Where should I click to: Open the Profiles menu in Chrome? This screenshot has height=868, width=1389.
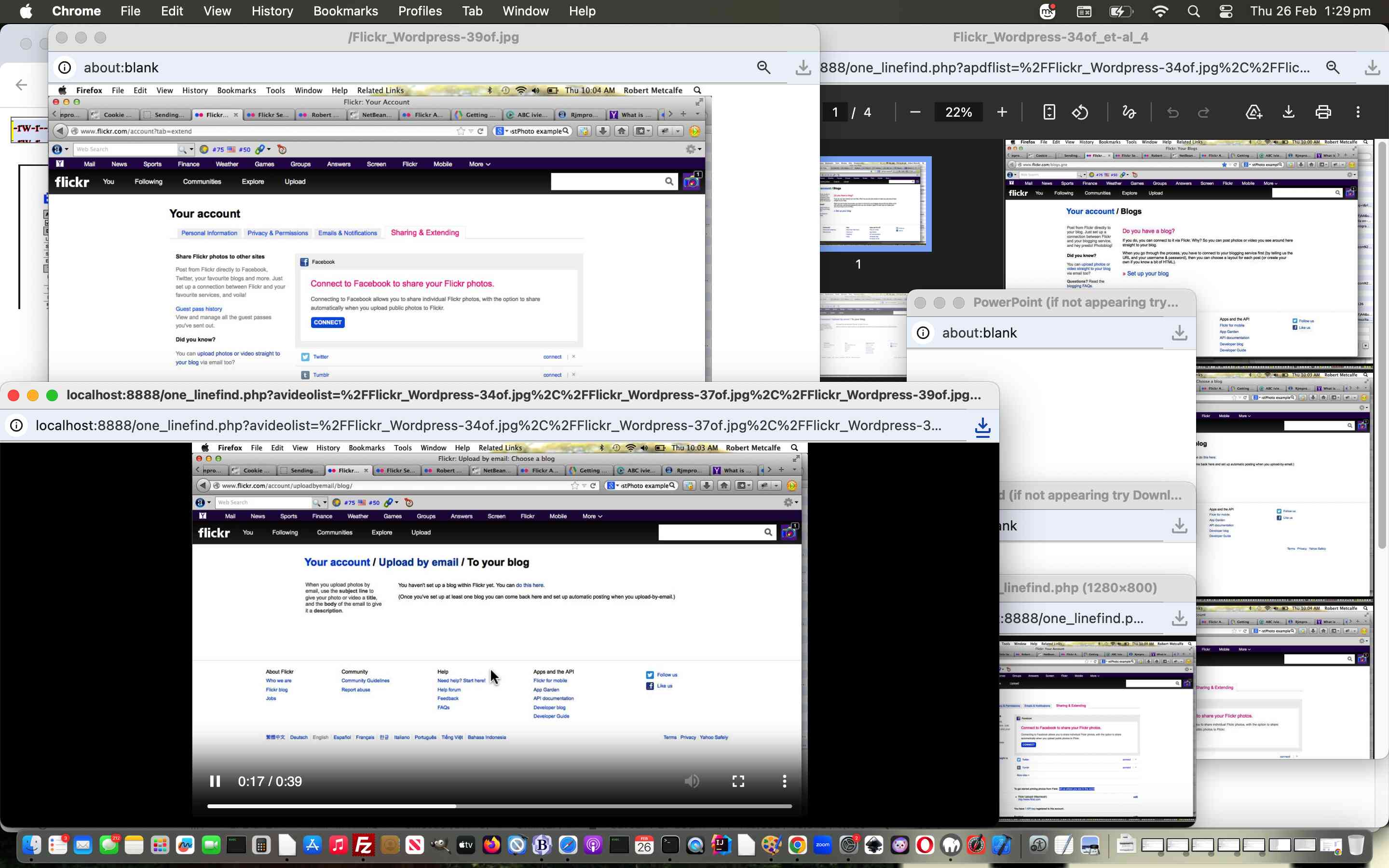tap(420, 11)
